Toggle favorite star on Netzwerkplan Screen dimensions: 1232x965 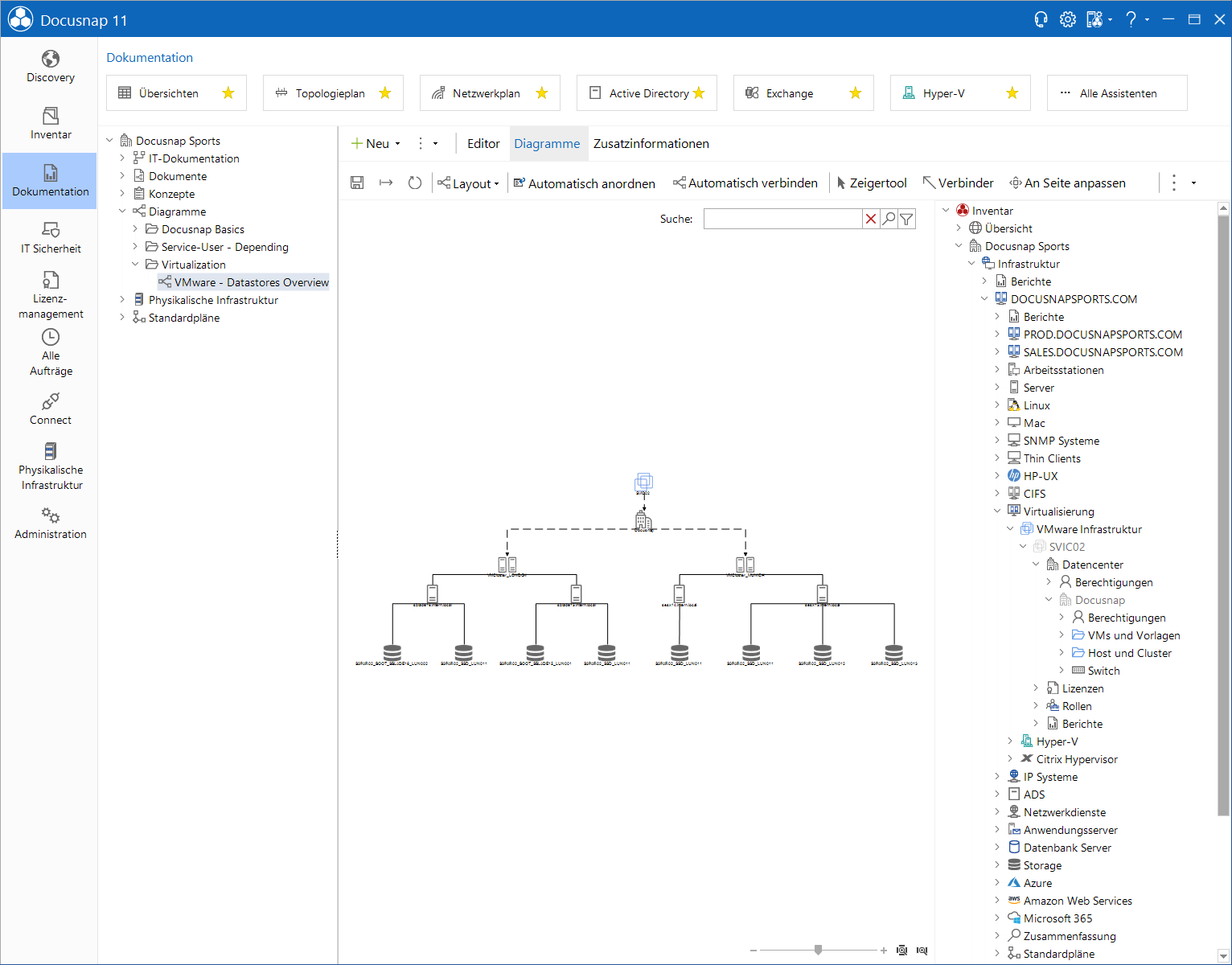pos(542,93)
